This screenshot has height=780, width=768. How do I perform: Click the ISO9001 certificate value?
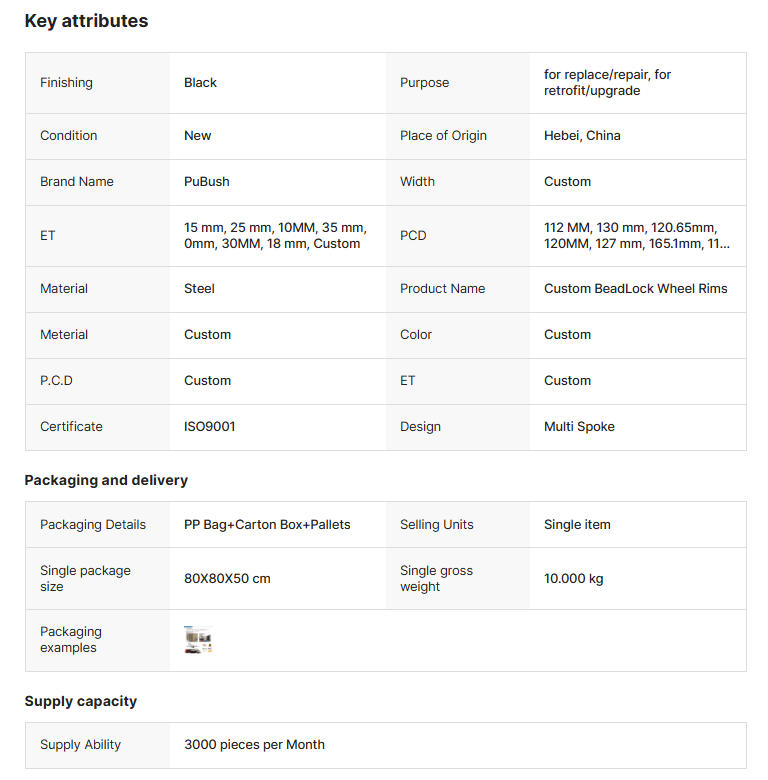210,427
